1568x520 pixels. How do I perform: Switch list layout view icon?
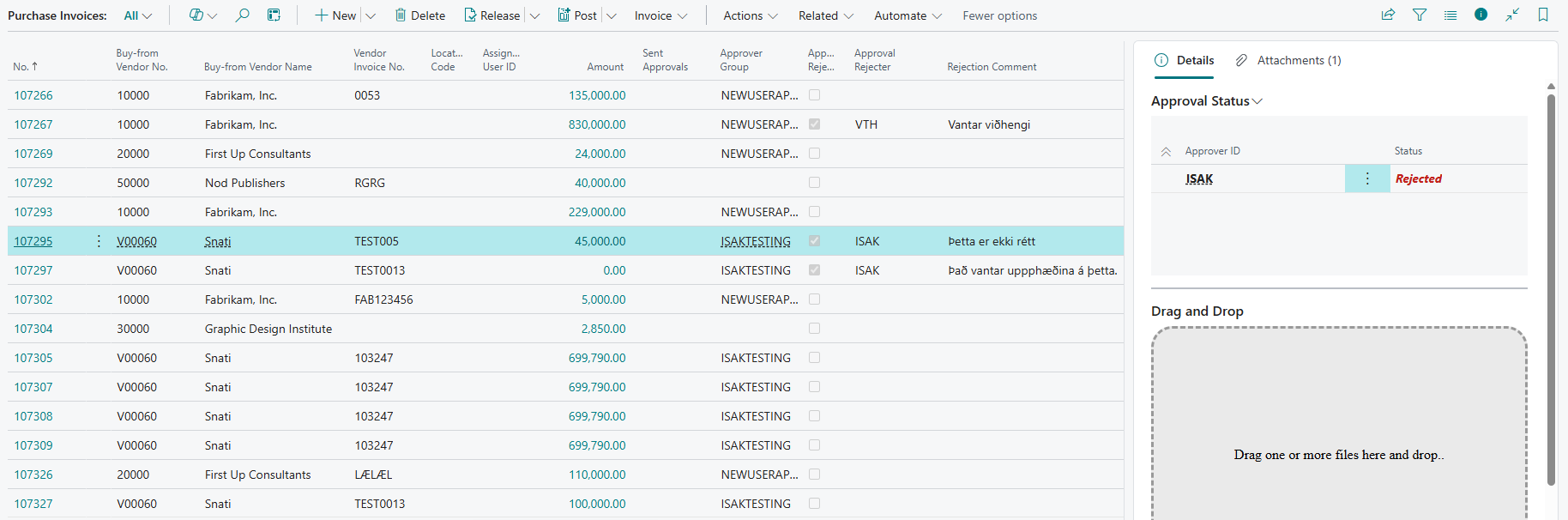(1450, 15)
